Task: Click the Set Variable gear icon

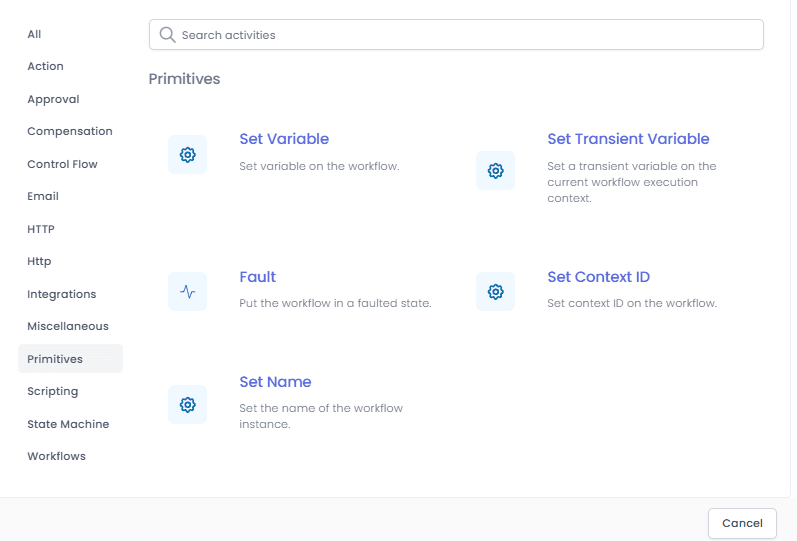Action: 188,155
